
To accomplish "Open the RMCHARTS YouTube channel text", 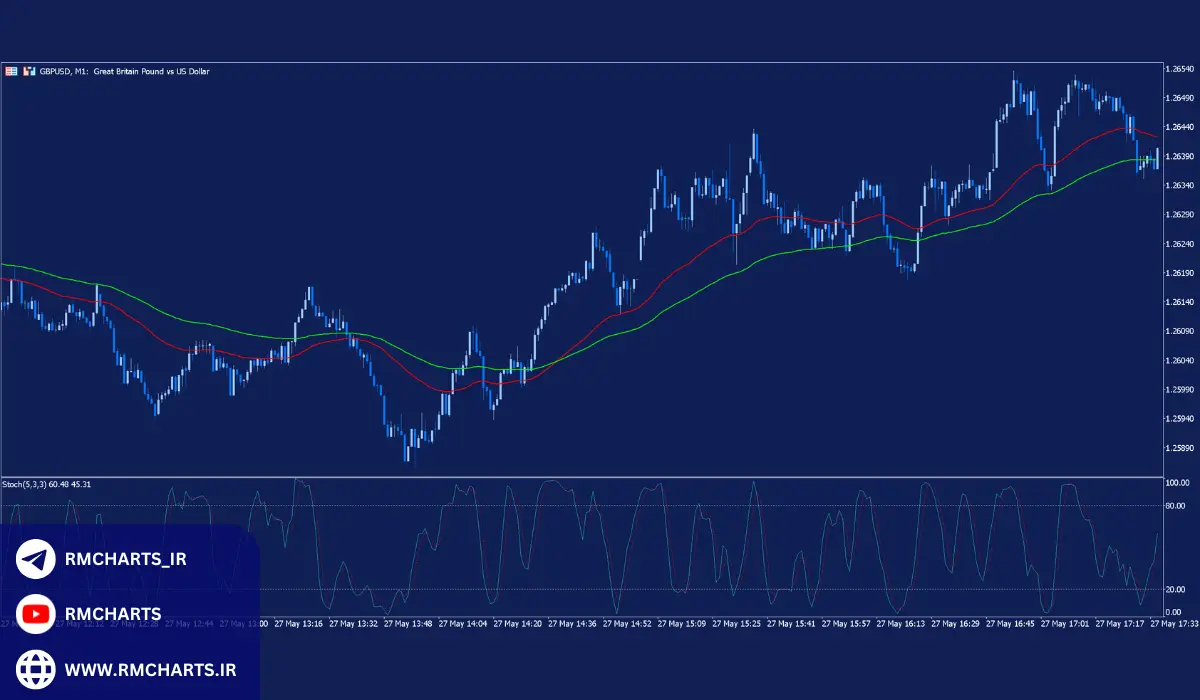I will coord(113,613).
